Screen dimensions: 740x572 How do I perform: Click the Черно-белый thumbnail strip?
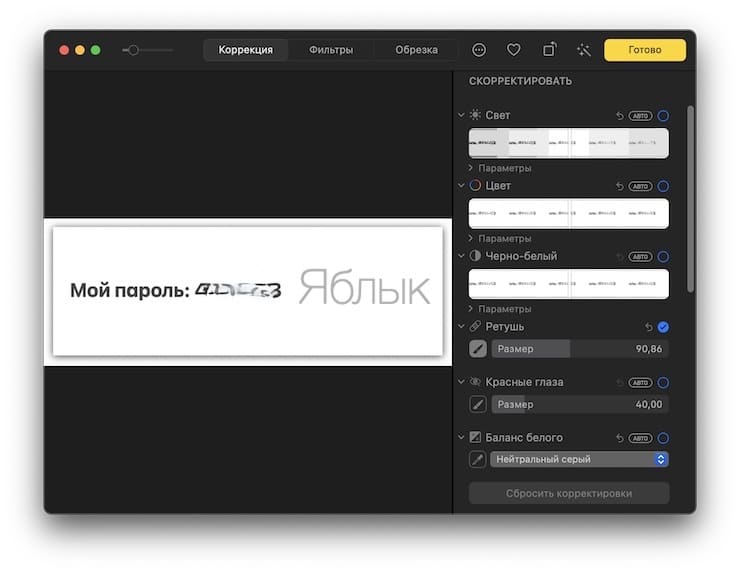(x=569, y=284)
